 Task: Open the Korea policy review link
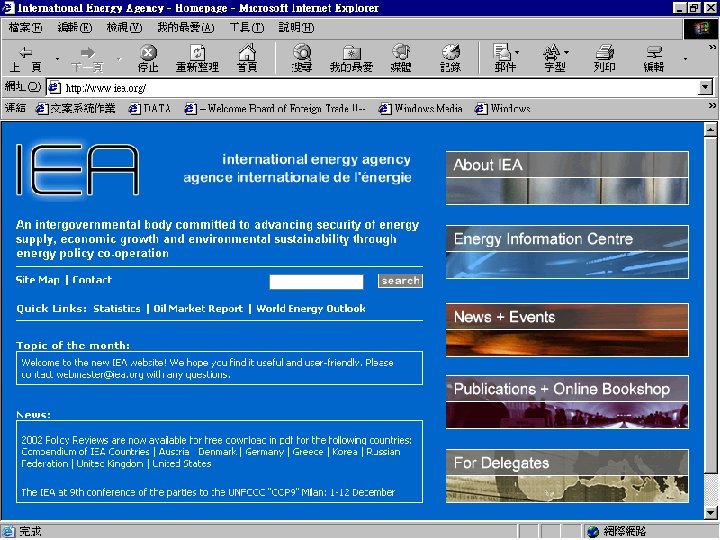(345, 452)
